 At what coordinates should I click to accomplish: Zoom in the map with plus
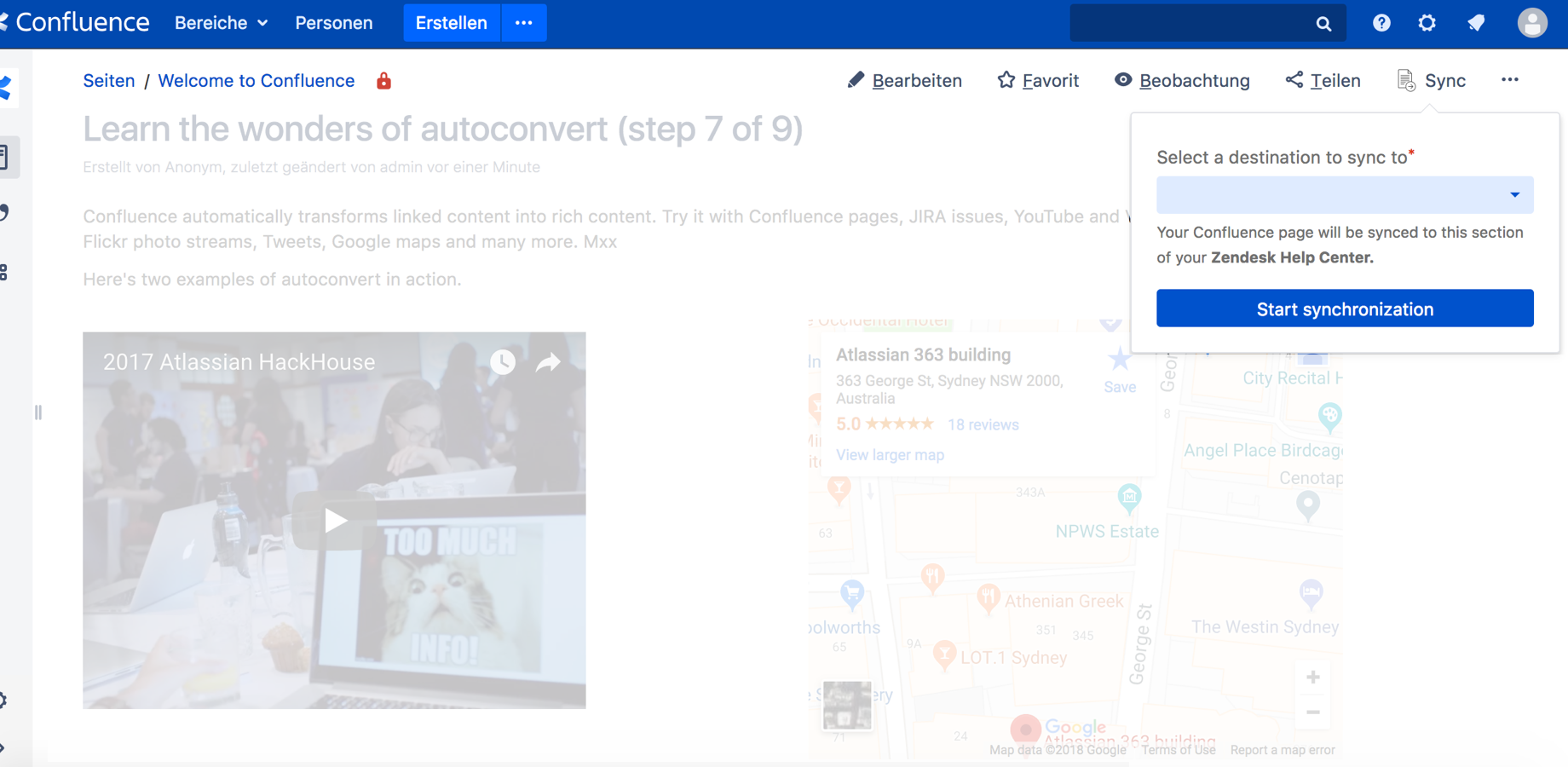pos(1313,677)
